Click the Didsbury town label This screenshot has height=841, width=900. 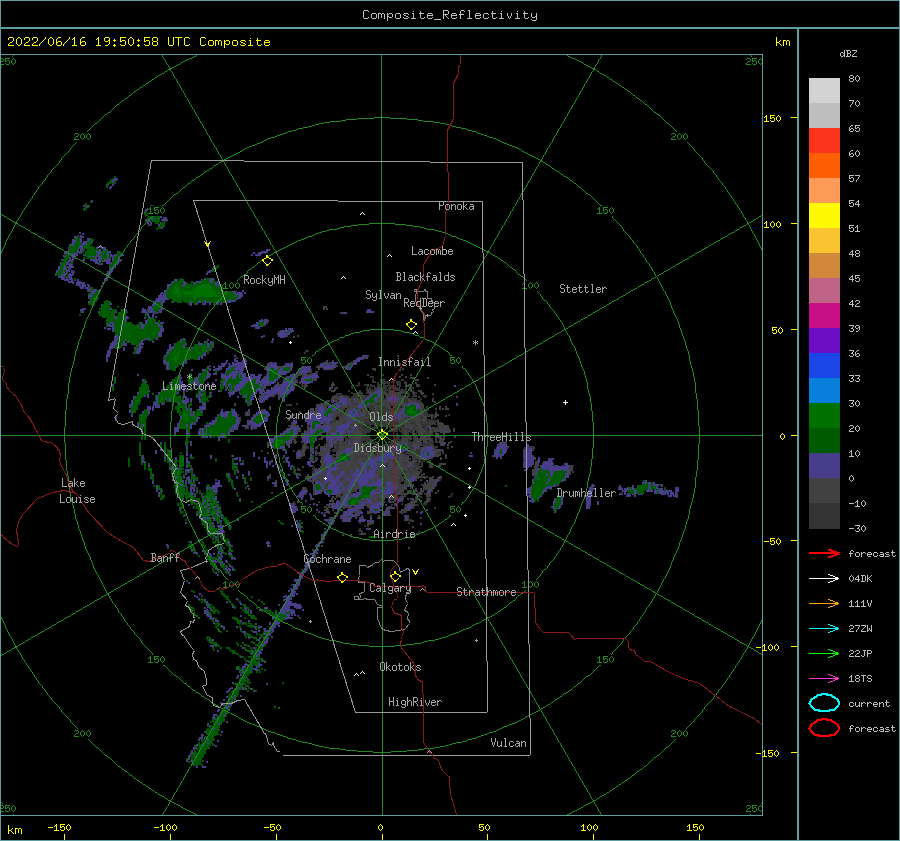pyautogui.click(x=377, y=448)
